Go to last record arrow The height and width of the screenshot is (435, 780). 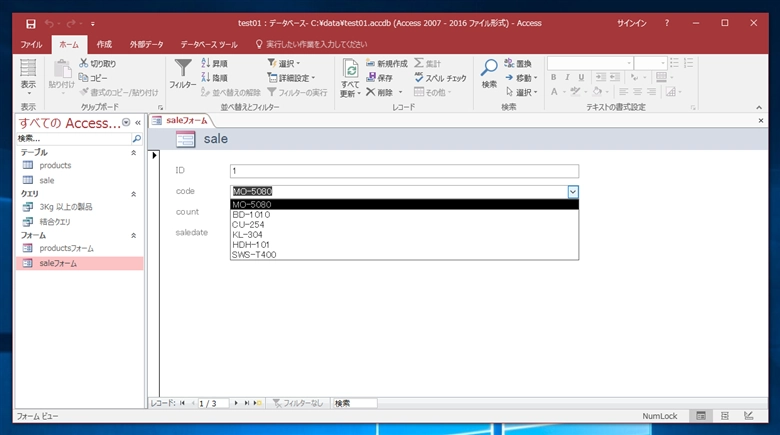(247, 403)
